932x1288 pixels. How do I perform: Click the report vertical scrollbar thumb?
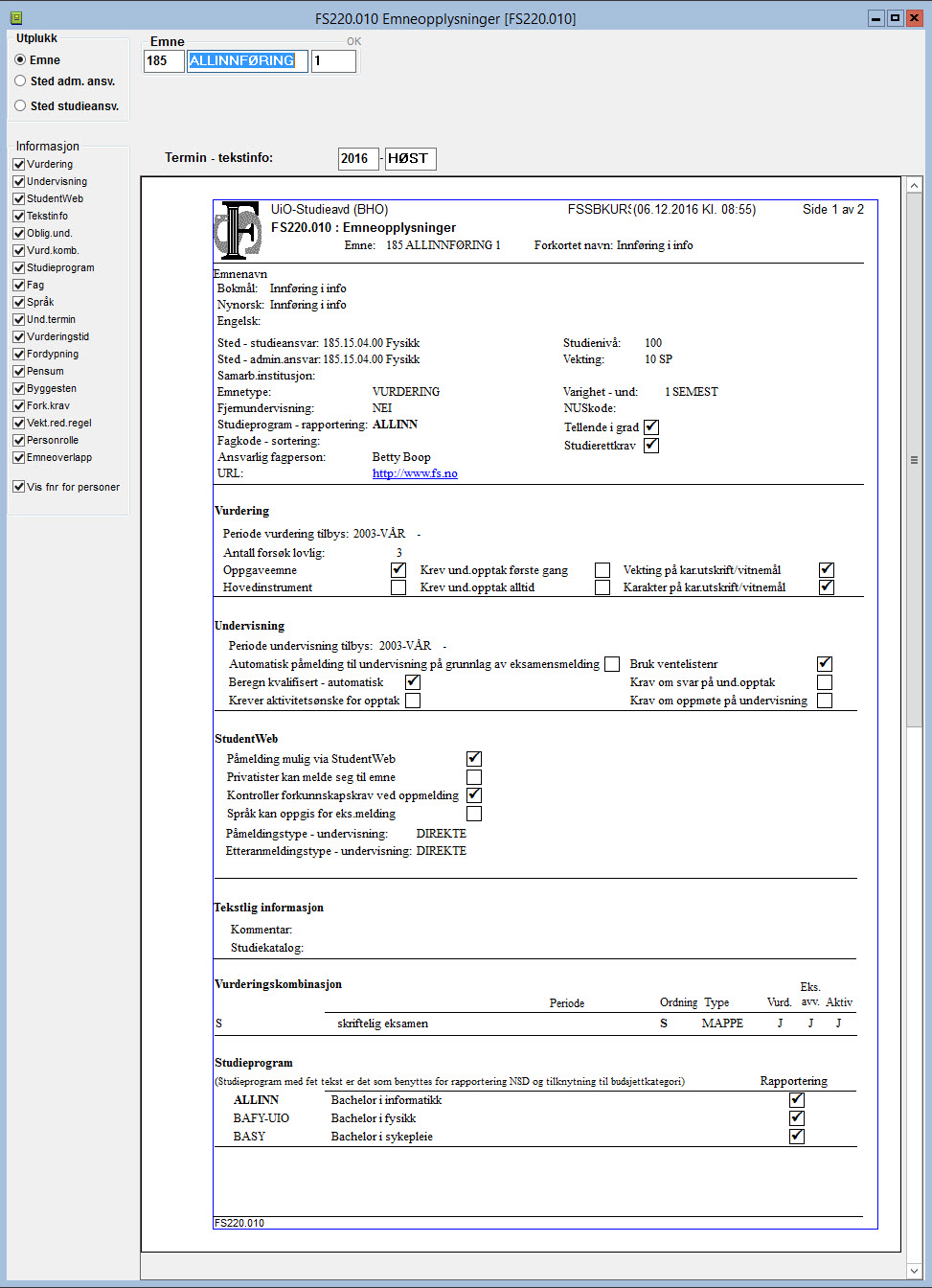pos(914,460)
